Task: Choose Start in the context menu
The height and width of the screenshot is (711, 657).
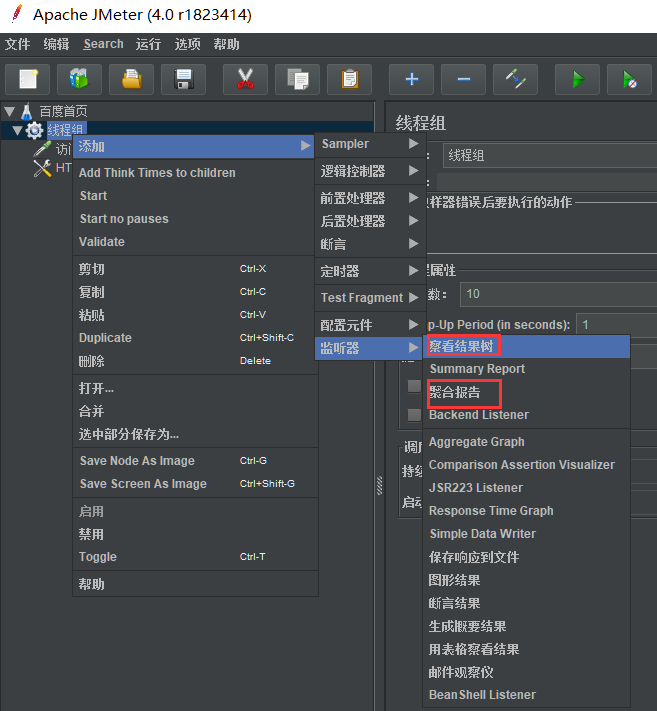Action: tap(195, 196)
